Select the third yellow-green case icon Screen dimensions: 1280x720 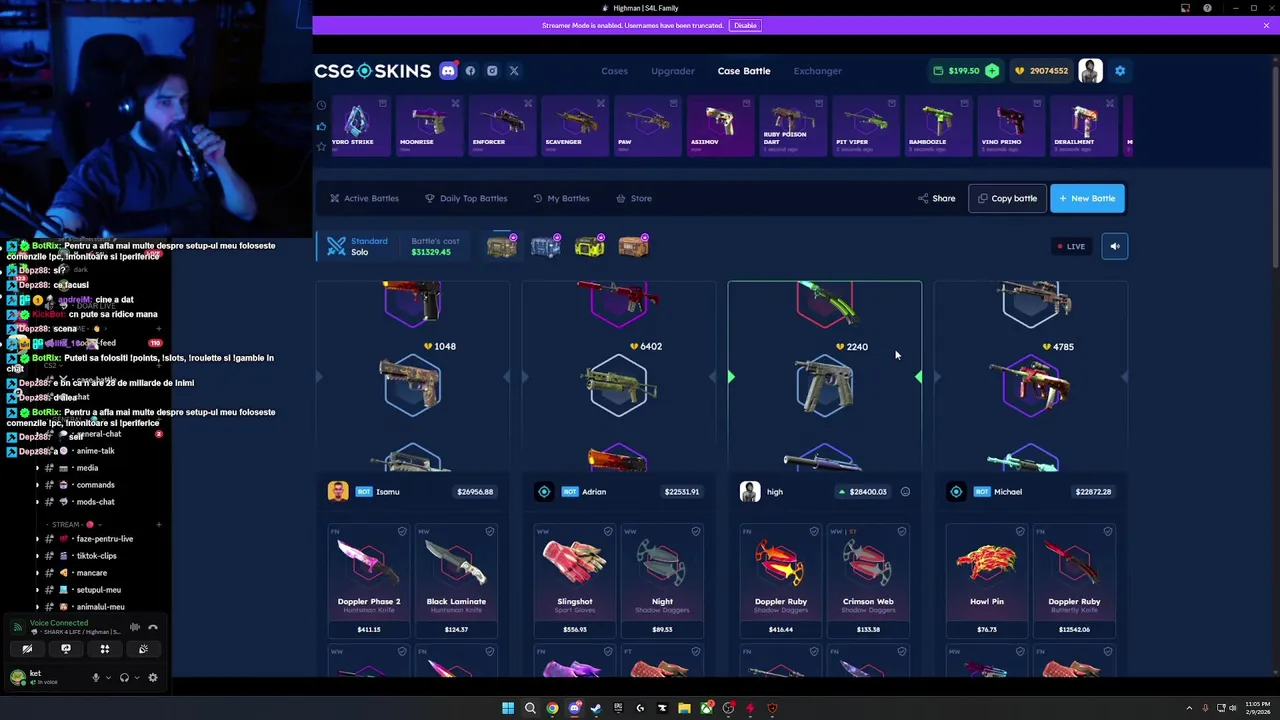pyautogui.click(x=590, y=246)
